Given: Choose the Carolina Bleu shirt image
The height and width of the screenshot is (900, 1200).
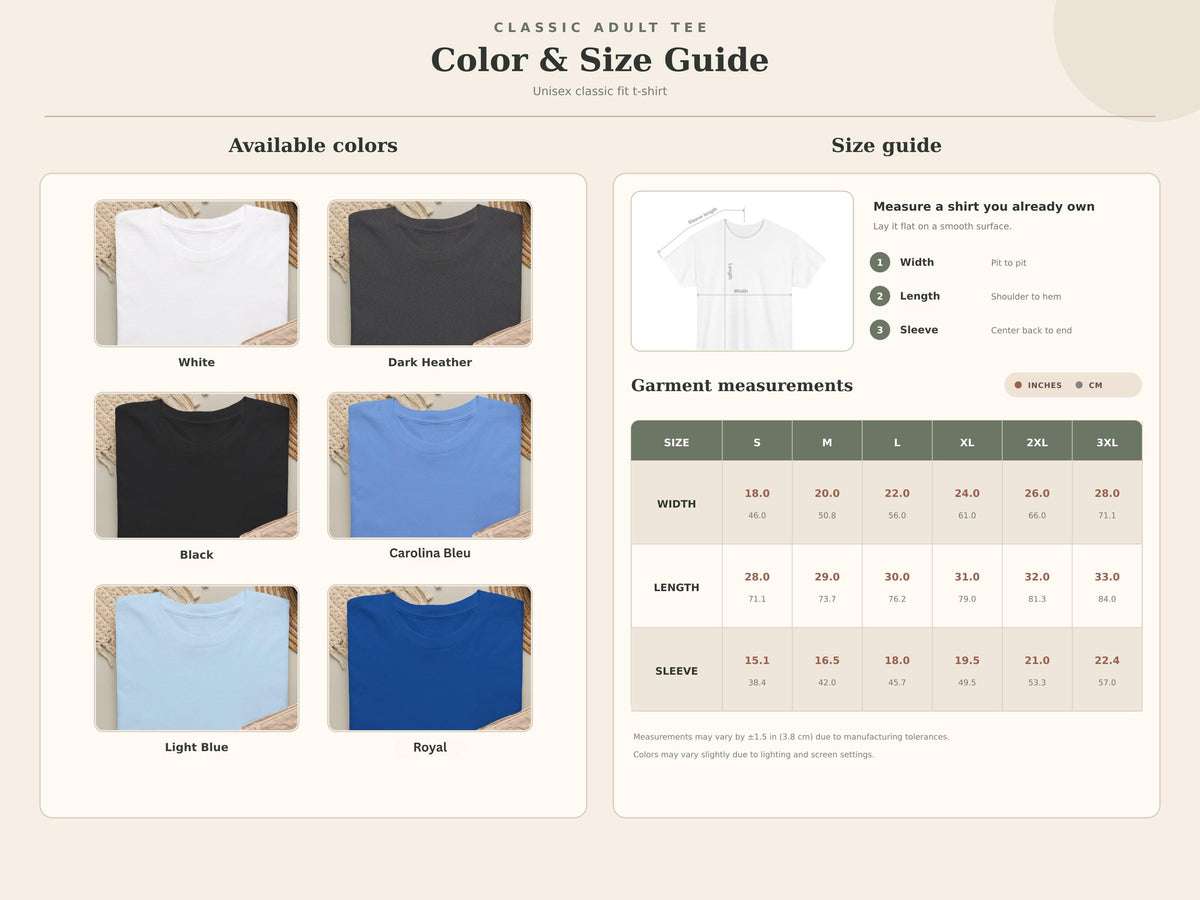Looking at the screenshot, I should 430,466.
